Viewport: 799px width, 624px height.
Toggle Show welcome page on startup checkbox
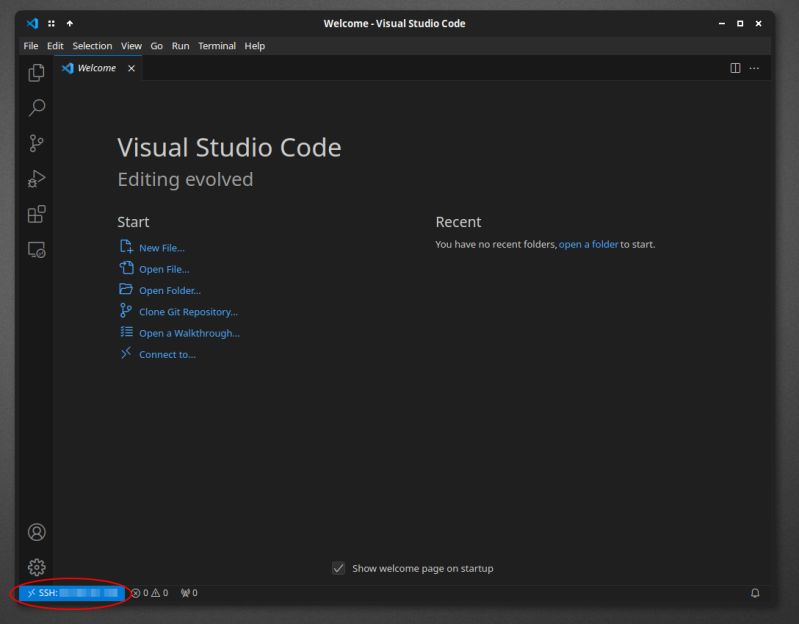(338, 568)
